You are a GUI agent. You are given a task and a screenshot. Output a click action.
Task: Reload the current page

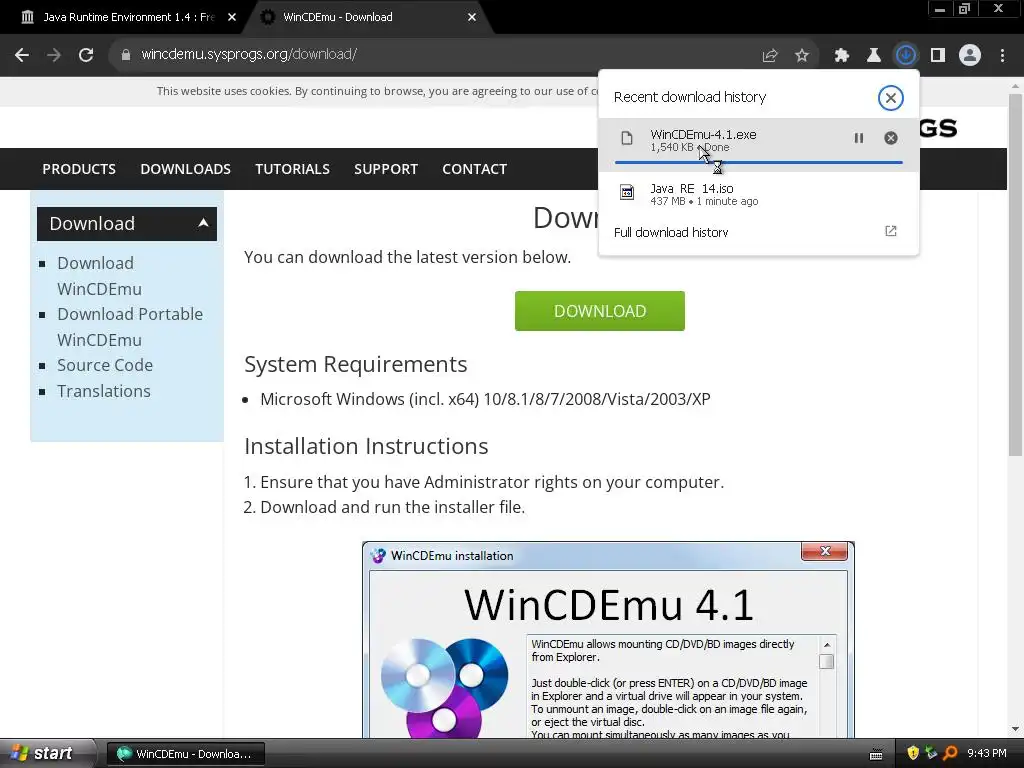click(x=86, y=55)
